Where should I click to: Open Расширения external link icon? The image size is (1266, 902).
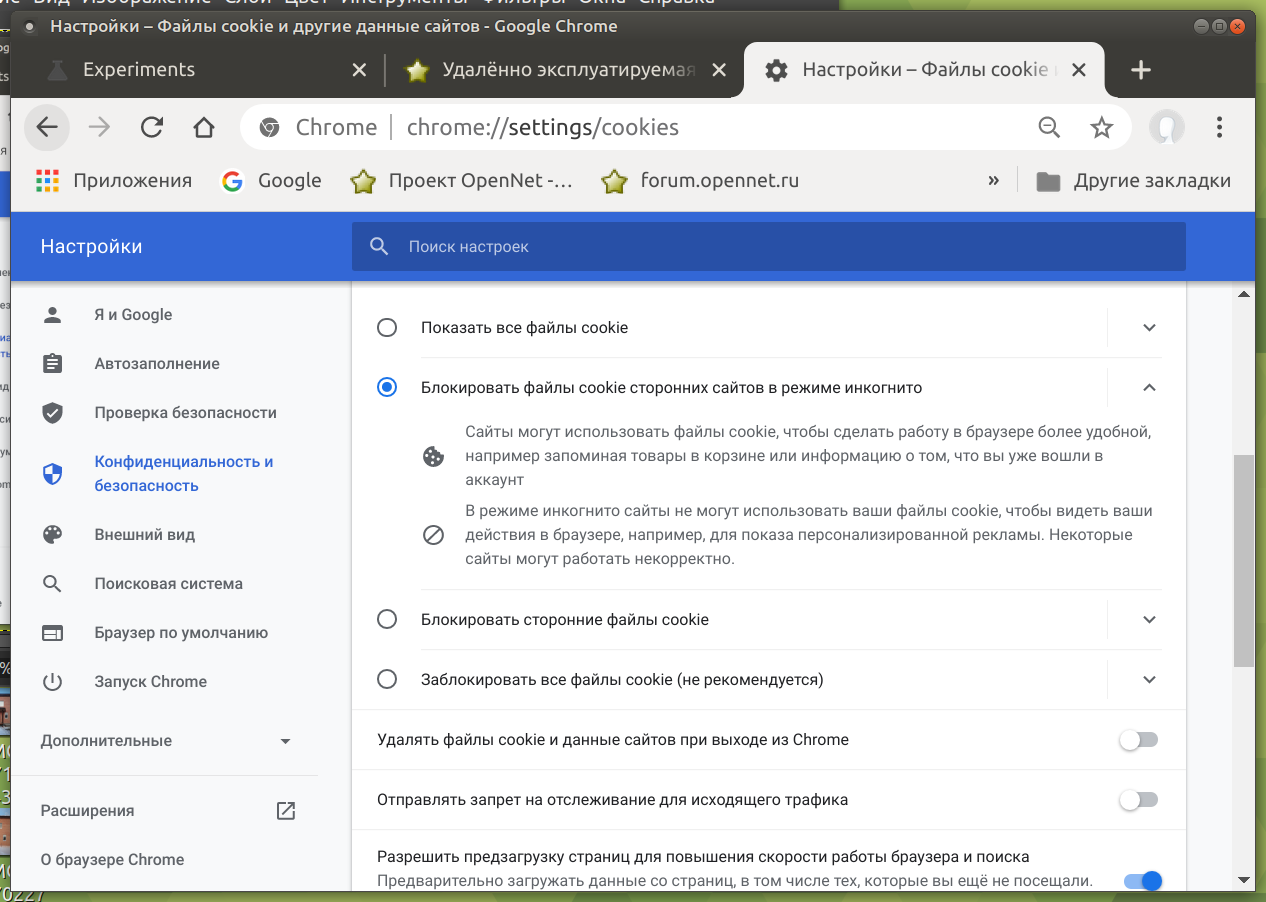click(x=285, y=811)
